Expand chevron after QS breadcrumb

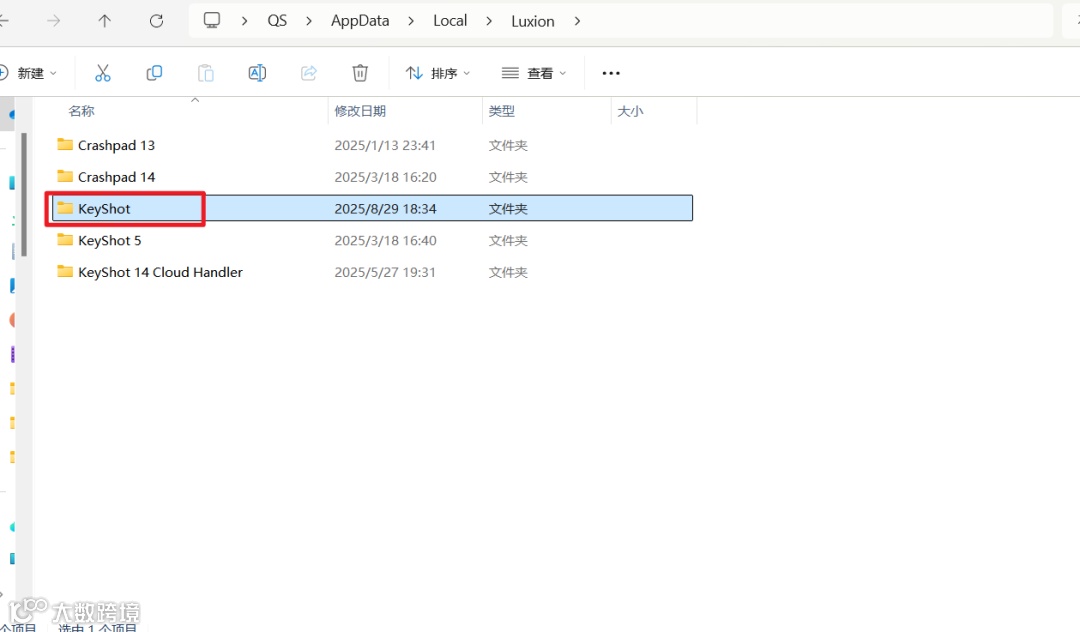point(309,21)
